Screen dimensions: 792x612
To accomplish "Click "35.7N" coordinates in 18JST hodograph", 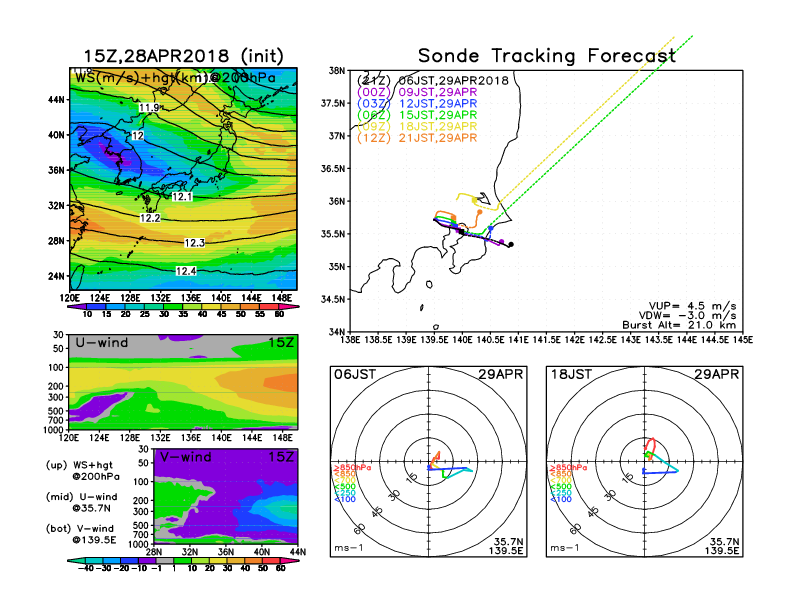I will click(x=724, y=542).
